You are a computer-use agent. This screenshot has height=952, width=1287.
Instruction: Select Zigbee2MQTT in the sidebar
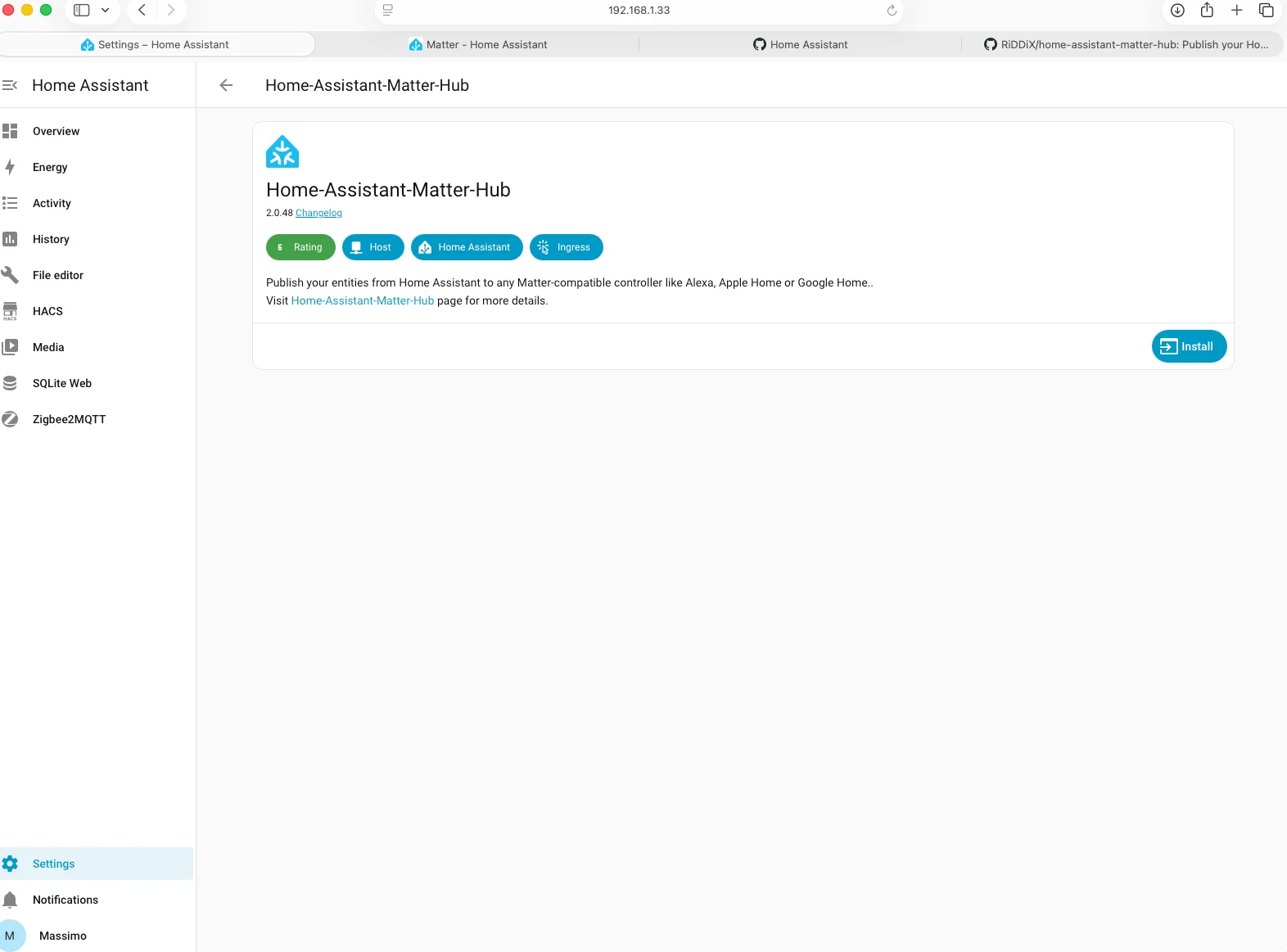coord(97,419)
